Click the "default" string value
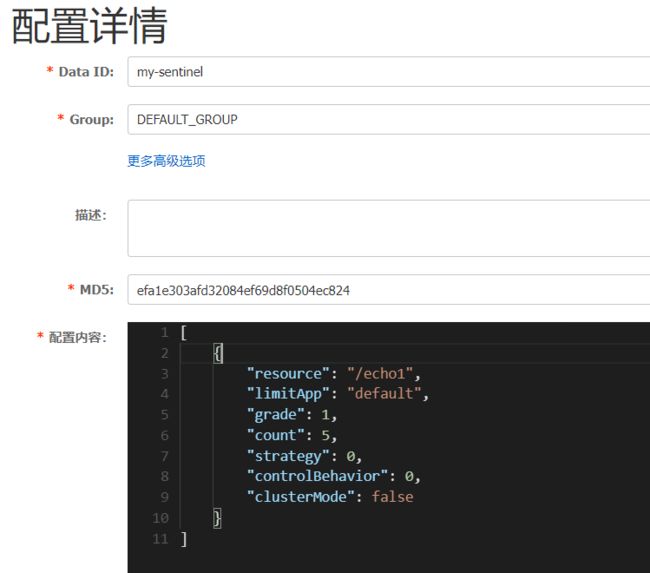650x573 pixels. [x=384, y=394]
